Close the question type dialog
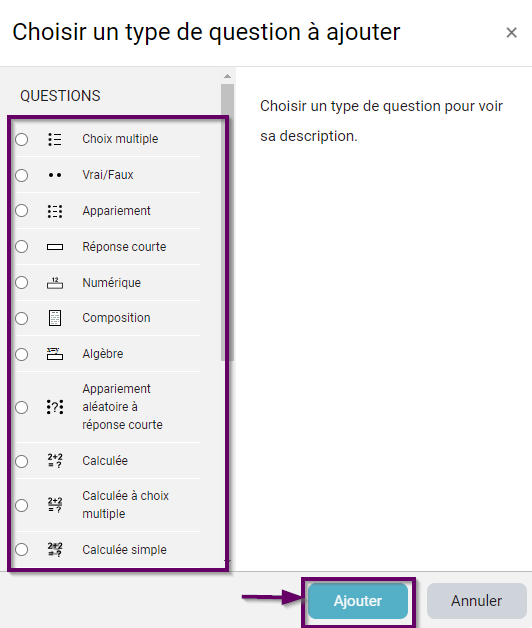Image resolution: width=532 pixels, height=628 pixels. click(x=511, y=32)
